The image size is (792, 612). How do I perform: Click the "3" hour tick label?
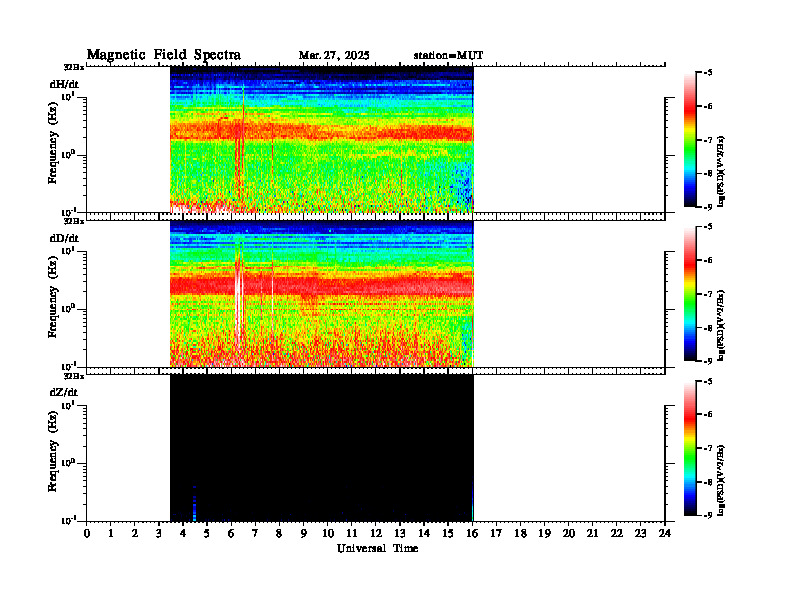(159, 534)
